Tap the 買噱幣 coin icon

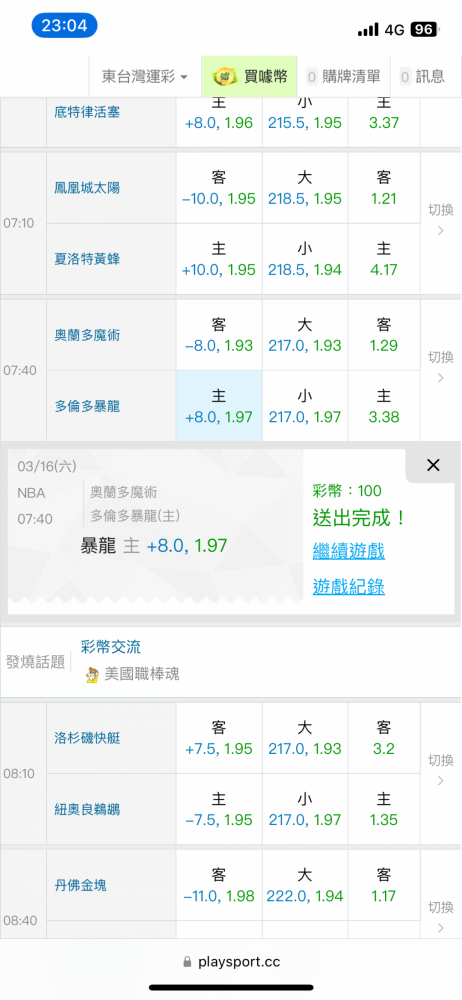pos(224,77)
